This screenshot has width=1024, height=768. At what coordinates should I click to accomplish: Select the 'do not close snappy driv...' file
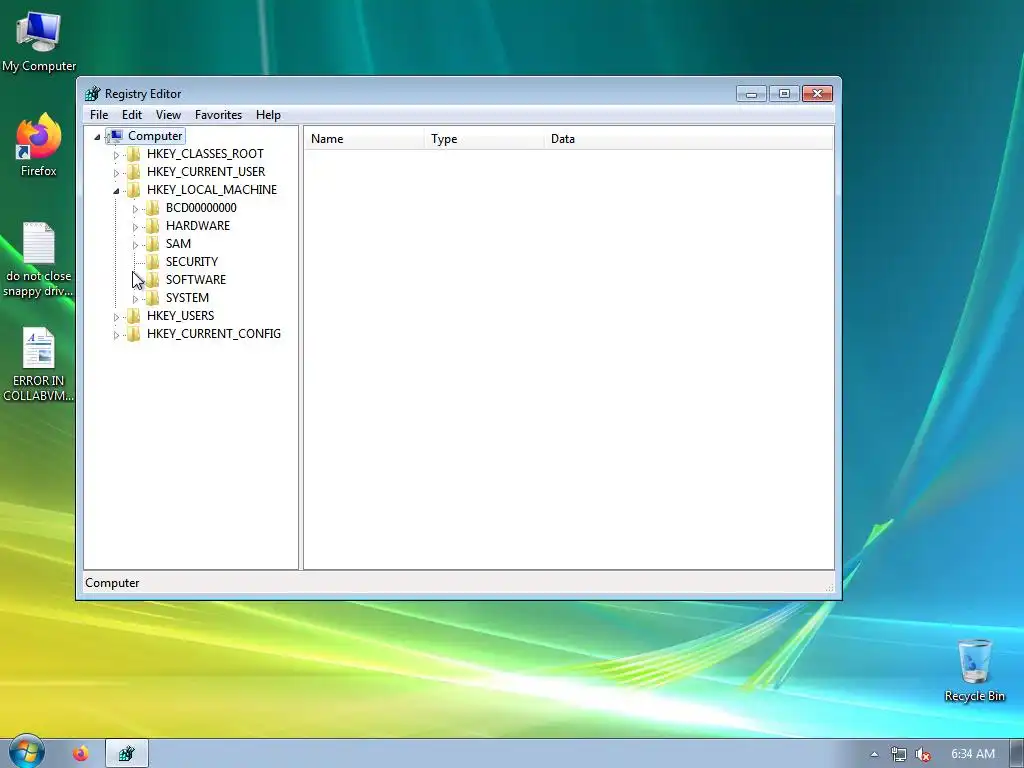click(x=39, y=259)
